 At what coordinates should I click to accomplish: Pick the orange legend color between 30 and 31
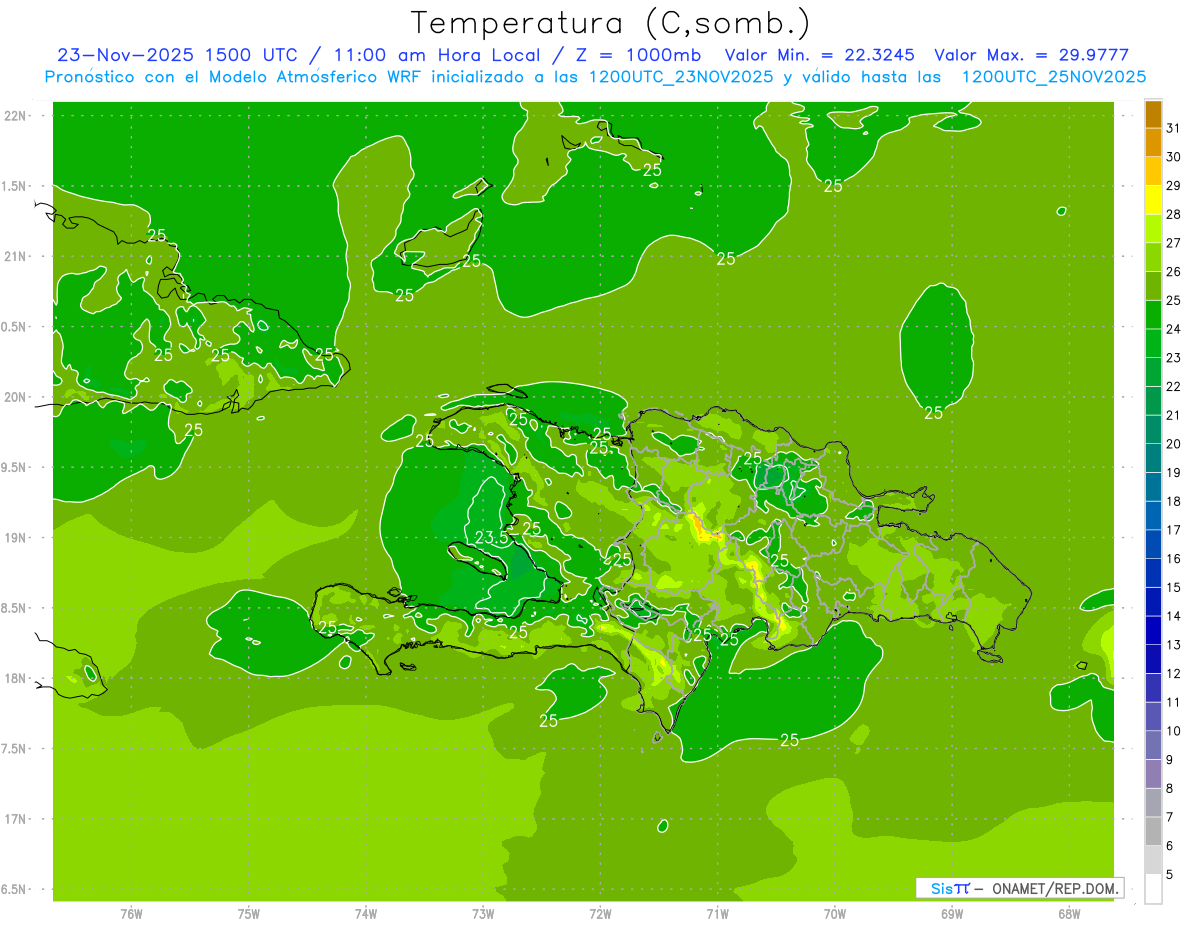pyautogui.click(x=1153, y=143)
